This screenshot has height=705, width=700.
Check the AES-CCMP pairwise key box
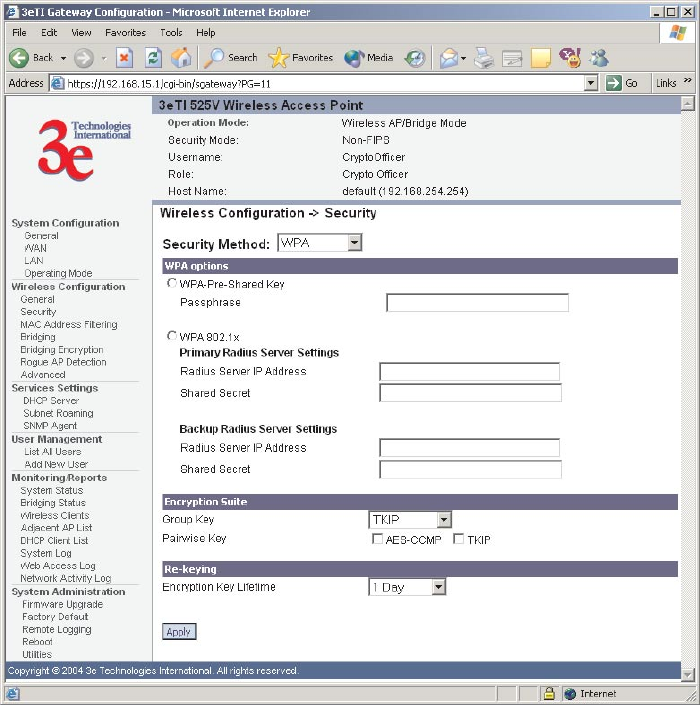(x=377, y=539)
